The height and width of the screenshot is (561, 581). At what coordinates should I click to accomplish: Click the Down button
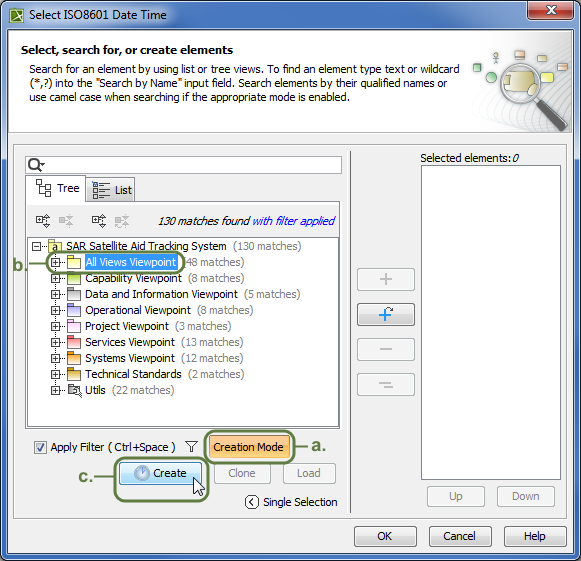(525, 496)
